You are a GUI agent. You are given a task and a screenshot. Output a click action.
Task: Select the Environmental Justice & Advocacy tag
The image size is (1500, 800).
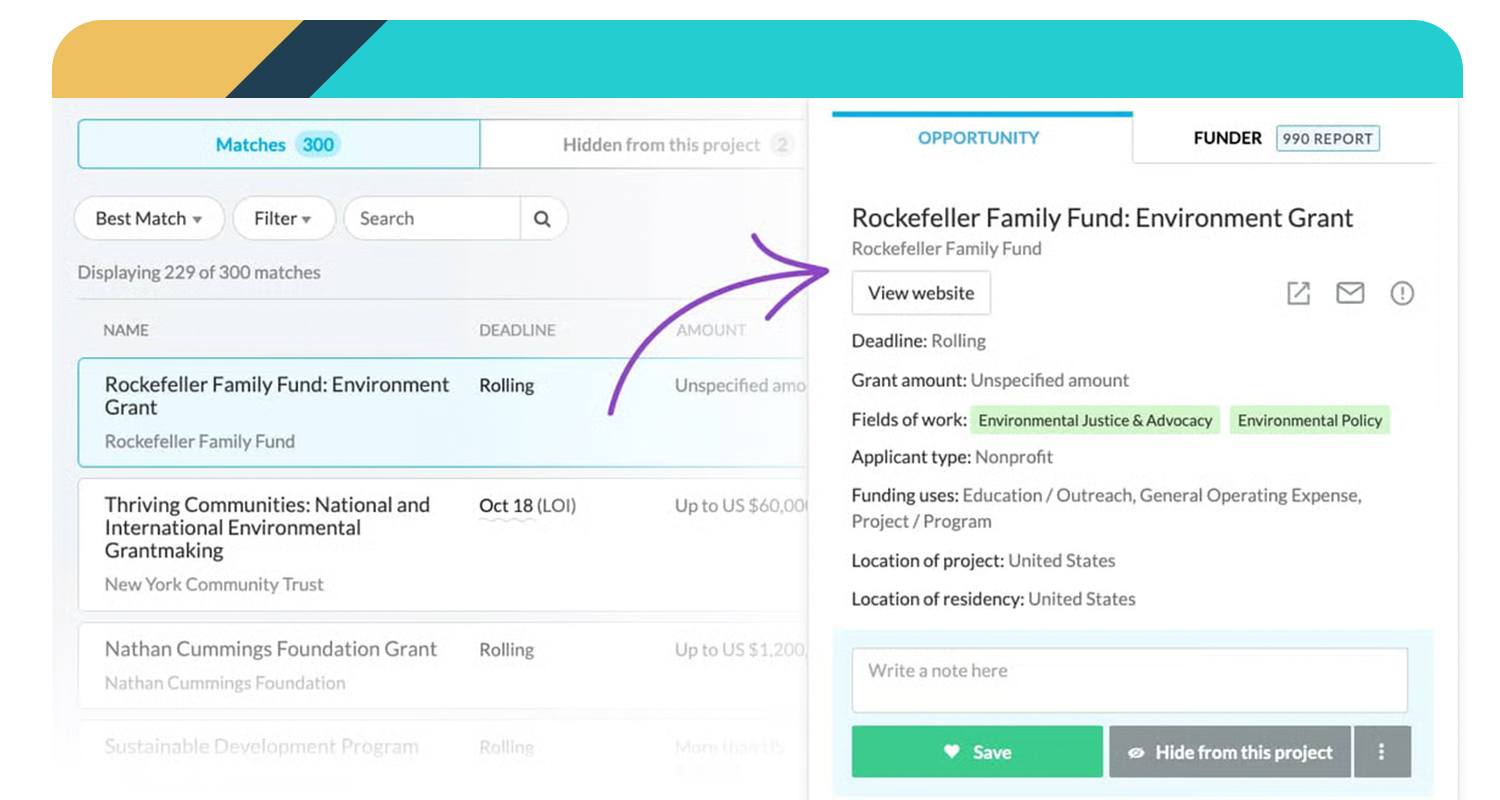[1095, 421]
